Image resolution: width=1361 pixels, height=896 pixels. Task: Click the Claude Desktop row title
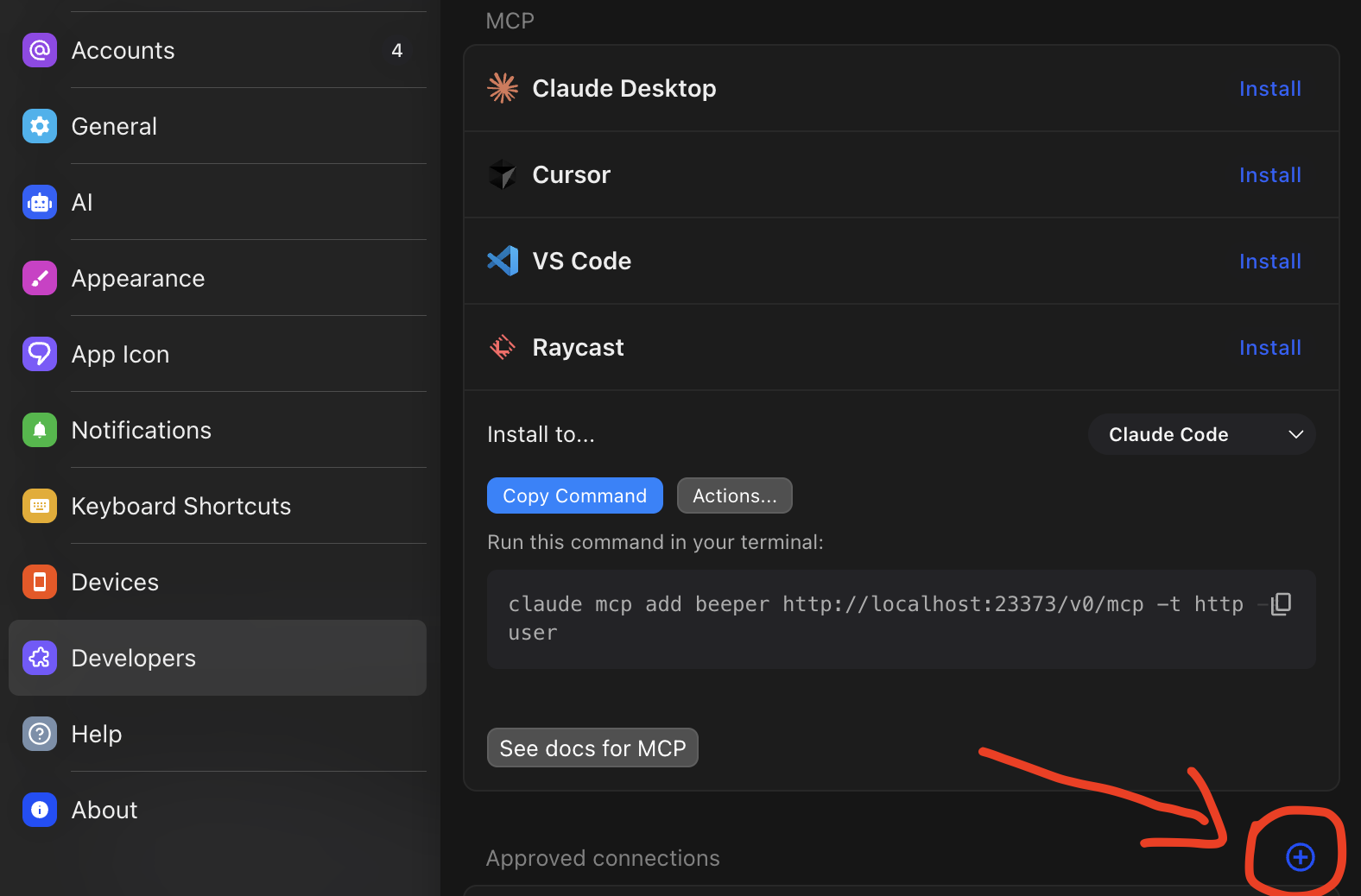[x=624, y=88]
